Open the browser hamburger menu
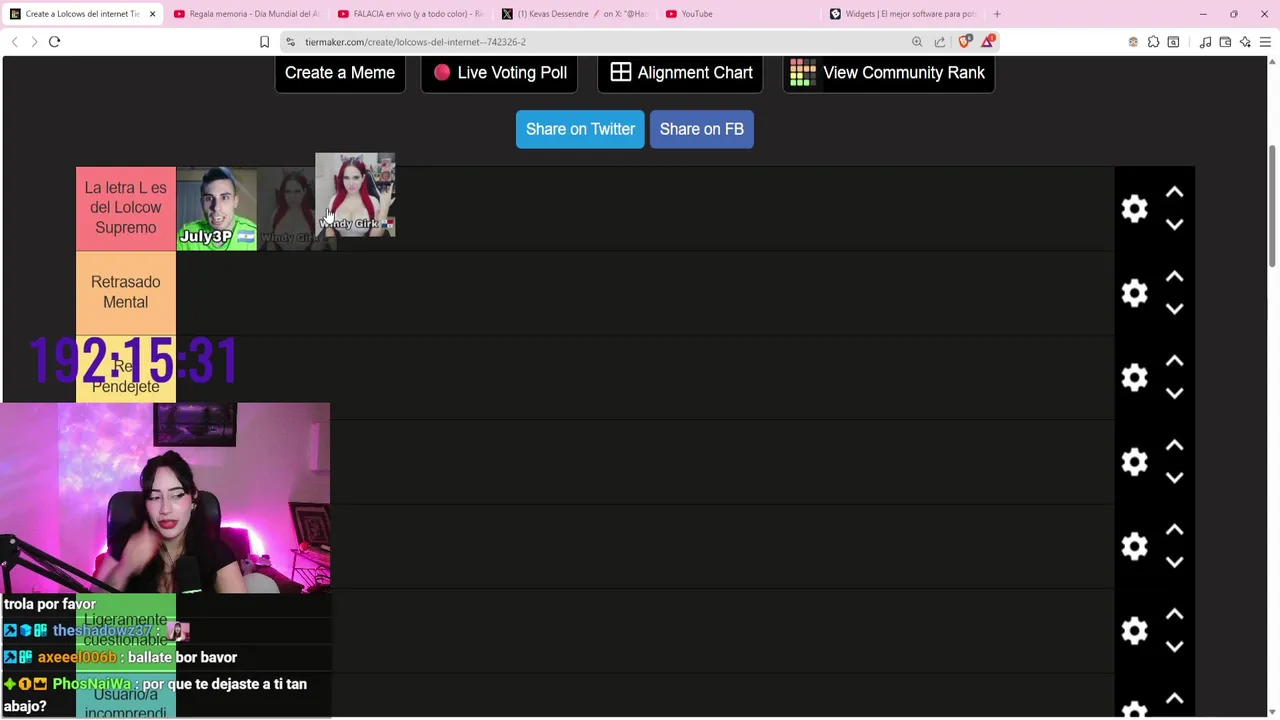Screen dimensions: 1280x720 [x=1265, y=42]
